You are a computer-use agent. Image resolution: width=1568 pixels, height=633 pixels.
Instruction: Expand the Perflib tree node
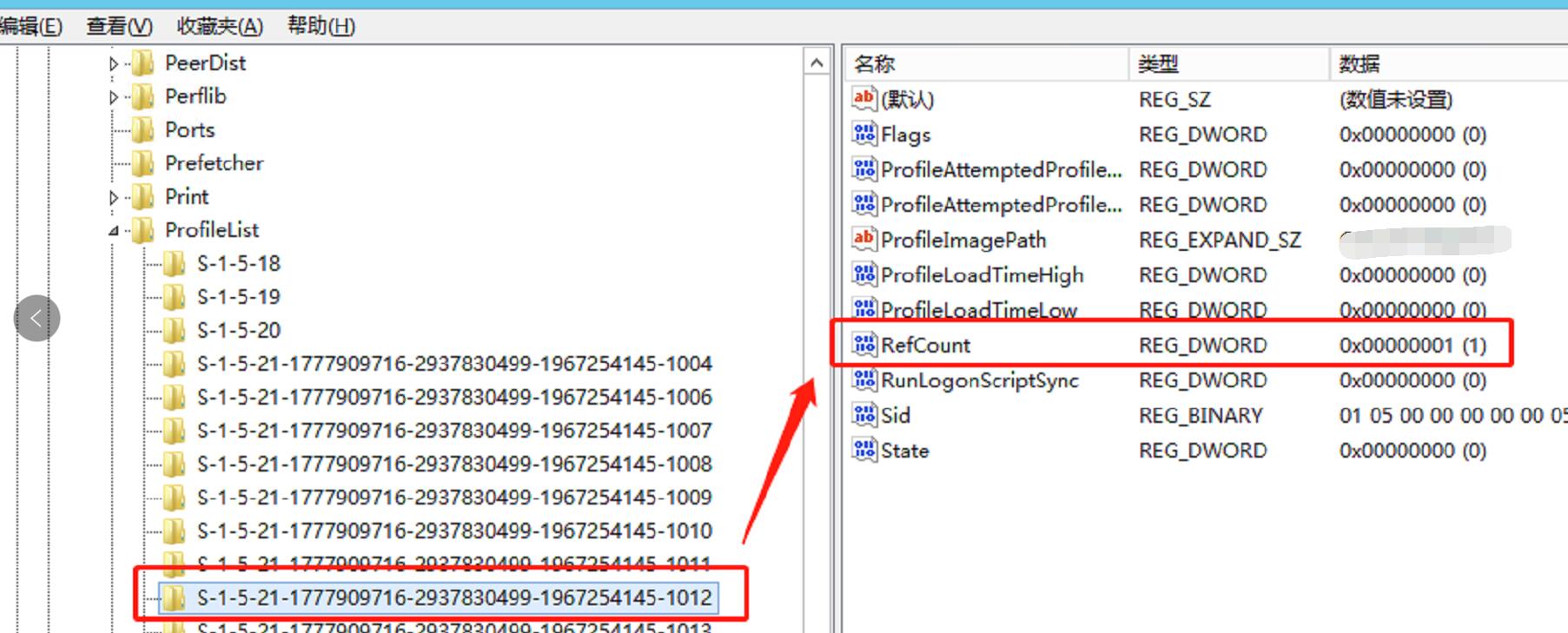point(113,97)
